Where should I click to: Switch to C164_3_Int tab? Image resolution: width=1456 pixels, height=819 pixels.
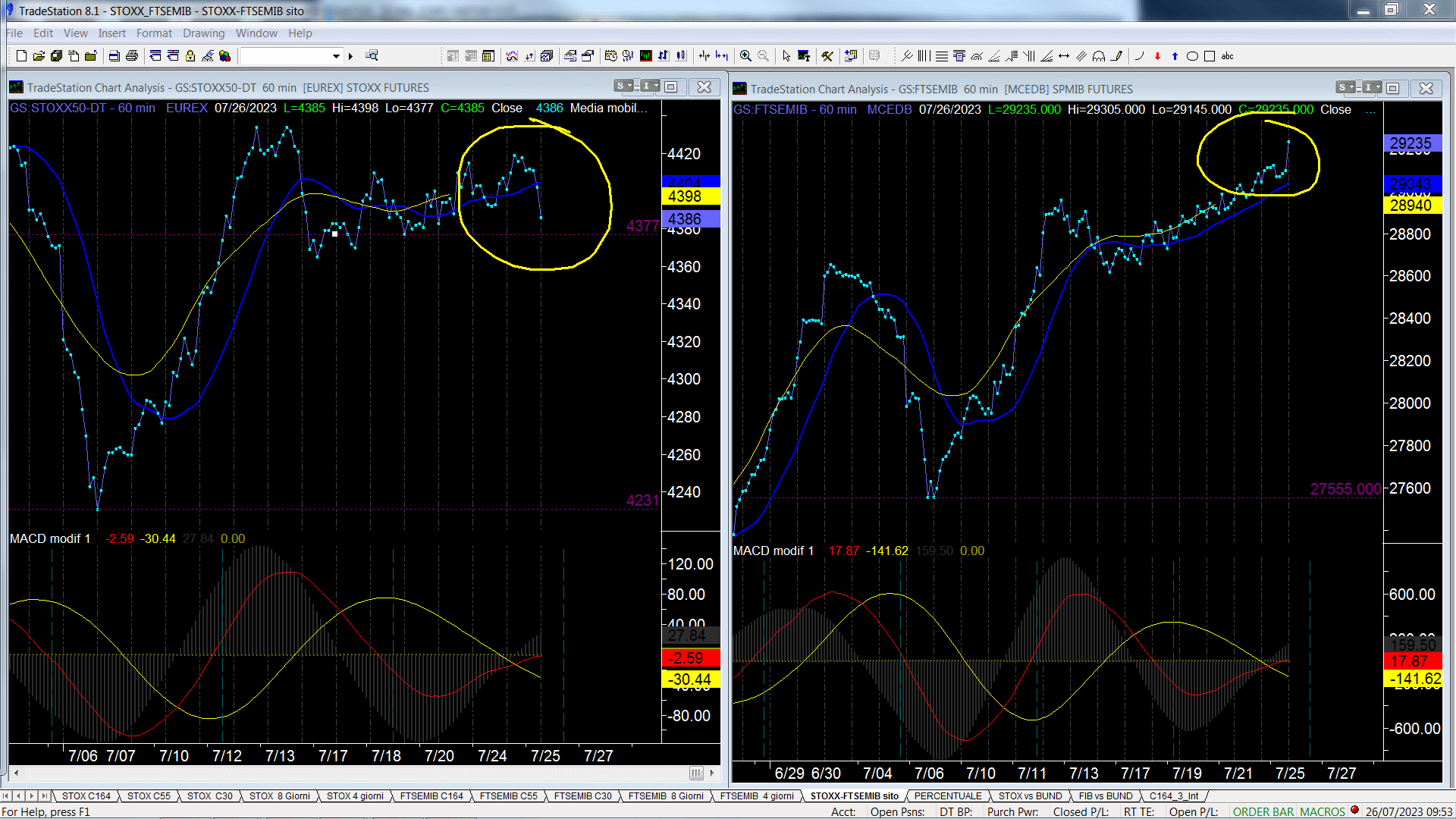(x=1174, y=796)
